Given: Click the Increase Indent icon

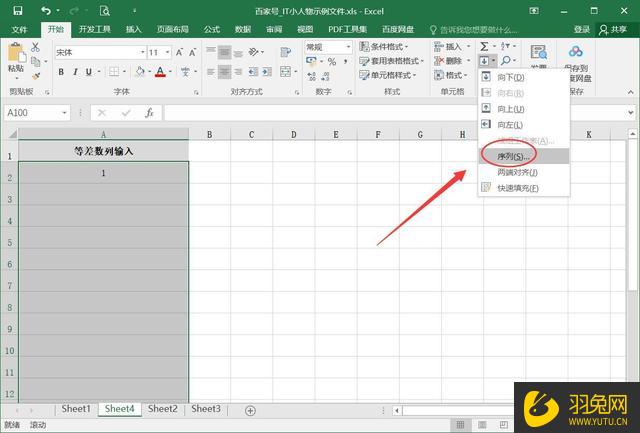Looking at the screenshot, I should click(x=267, y=72).
